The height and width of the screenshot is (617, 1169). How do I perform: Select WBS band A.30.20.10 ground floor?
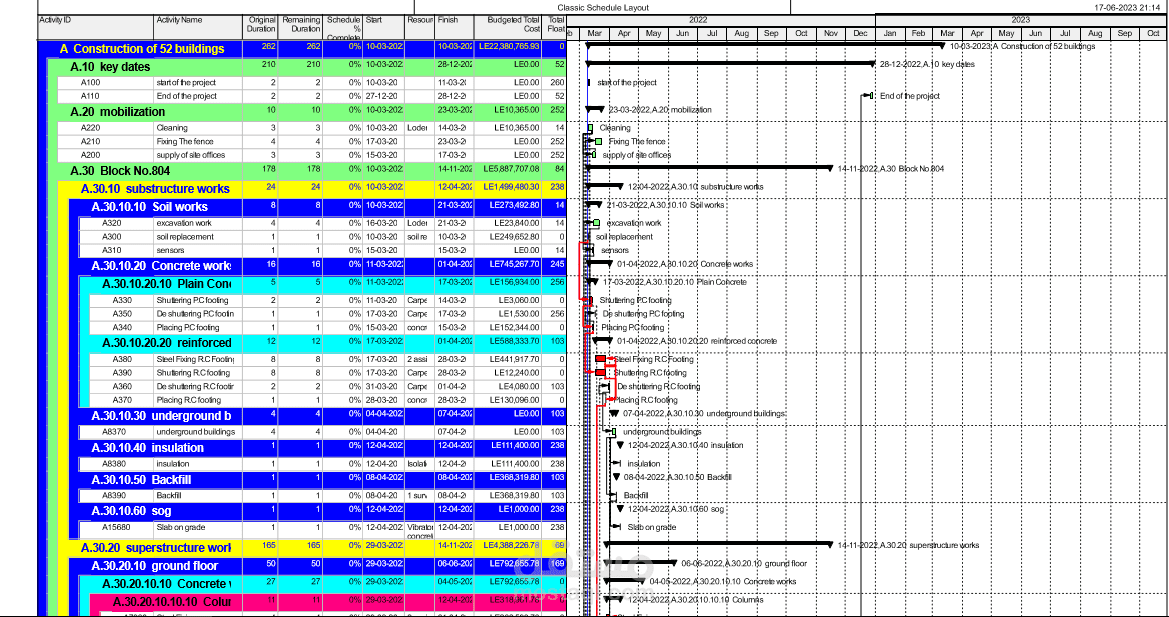coord(318,566)
